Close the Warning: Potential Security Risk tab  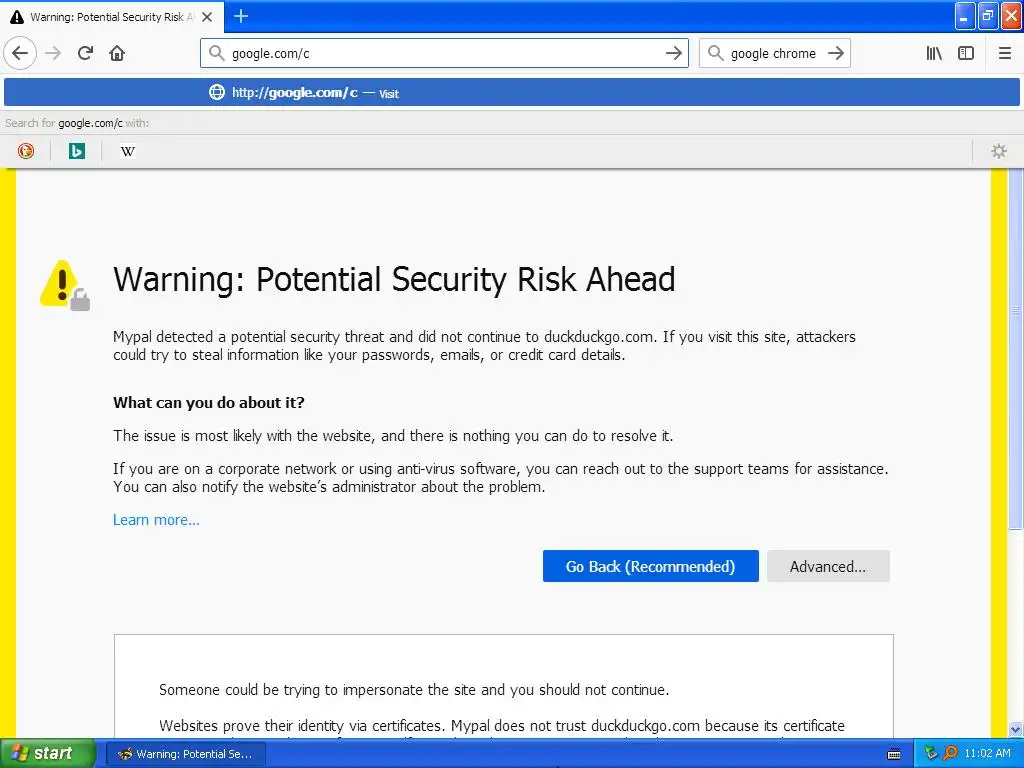[x=207, y=17]
